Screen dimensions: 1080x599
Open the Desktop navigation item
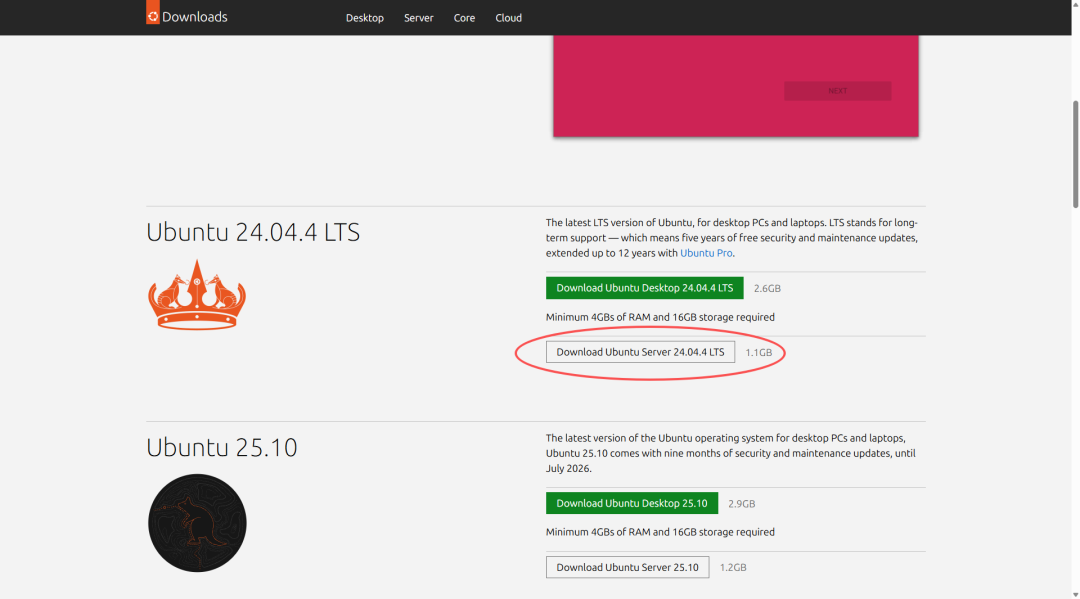pos(364,18)
